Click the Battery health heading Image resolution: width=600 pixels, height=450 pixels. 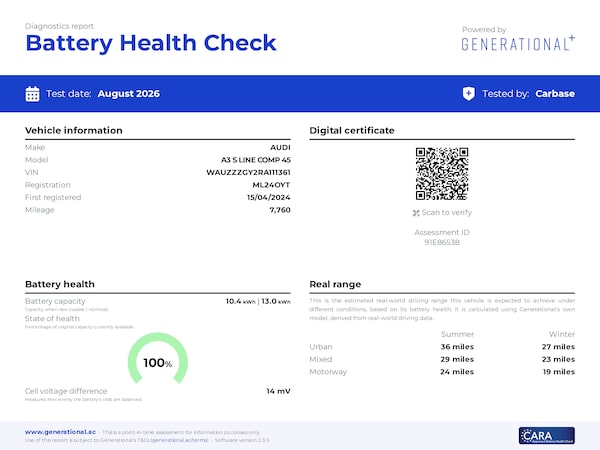pyautogui.click(x=60, y=284)
